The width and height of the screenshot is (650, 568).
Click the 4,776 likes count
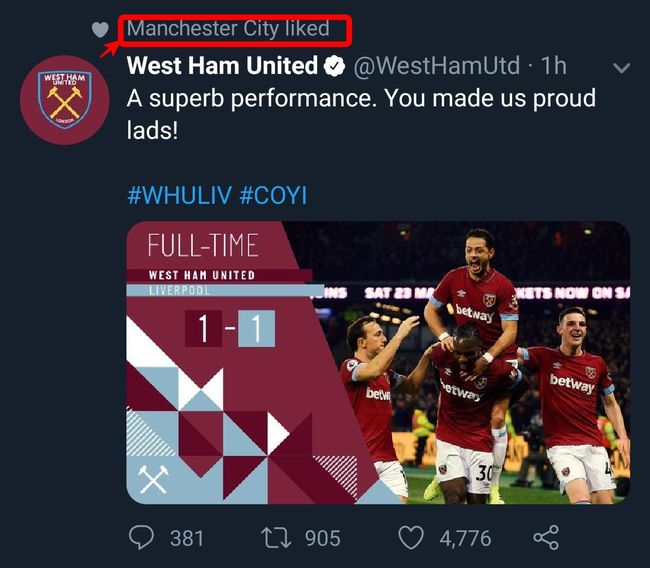coord(465,538)
